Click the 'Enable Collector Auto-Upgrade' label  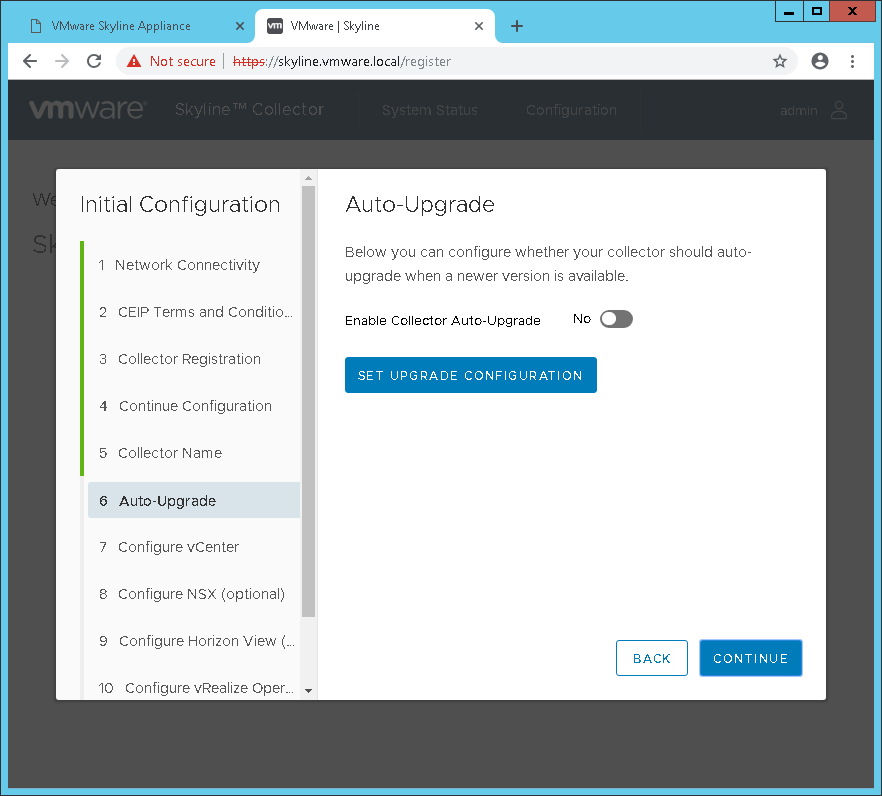pos(443,321)
